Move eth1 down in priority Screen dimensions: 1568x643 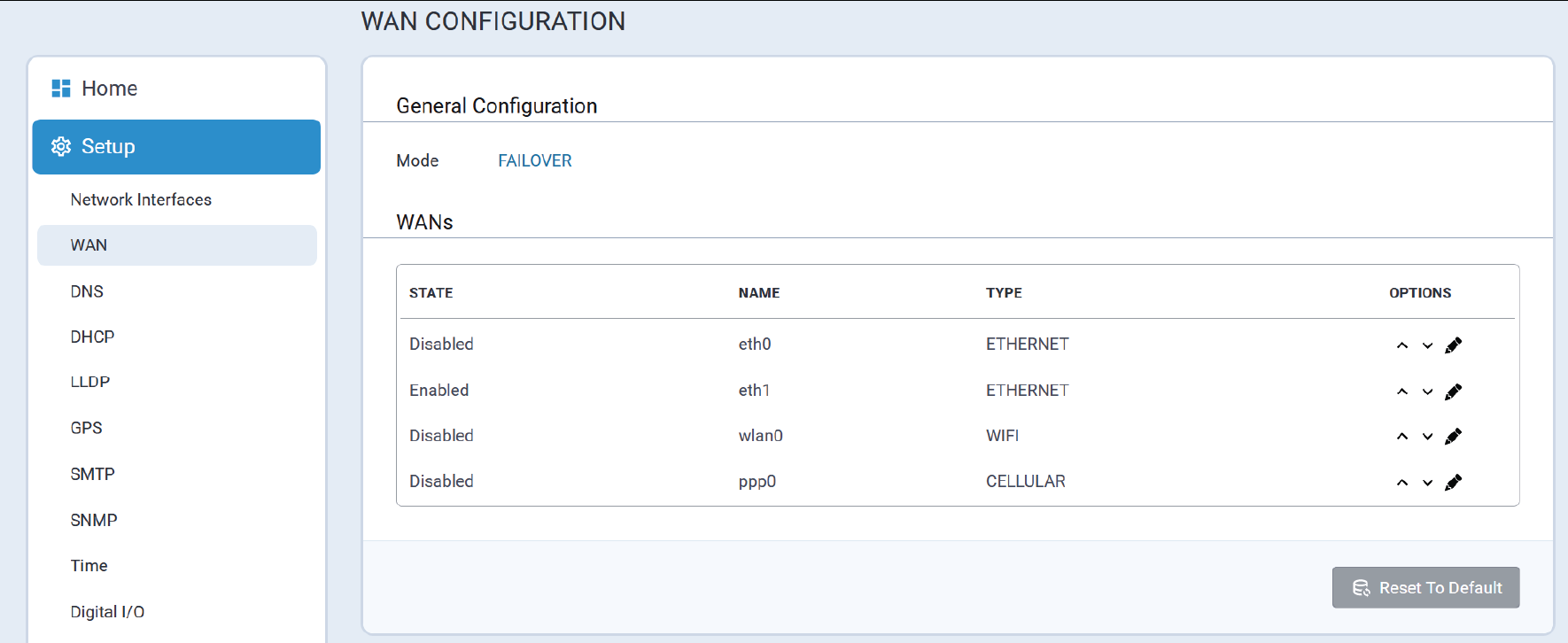[1427, 391]
